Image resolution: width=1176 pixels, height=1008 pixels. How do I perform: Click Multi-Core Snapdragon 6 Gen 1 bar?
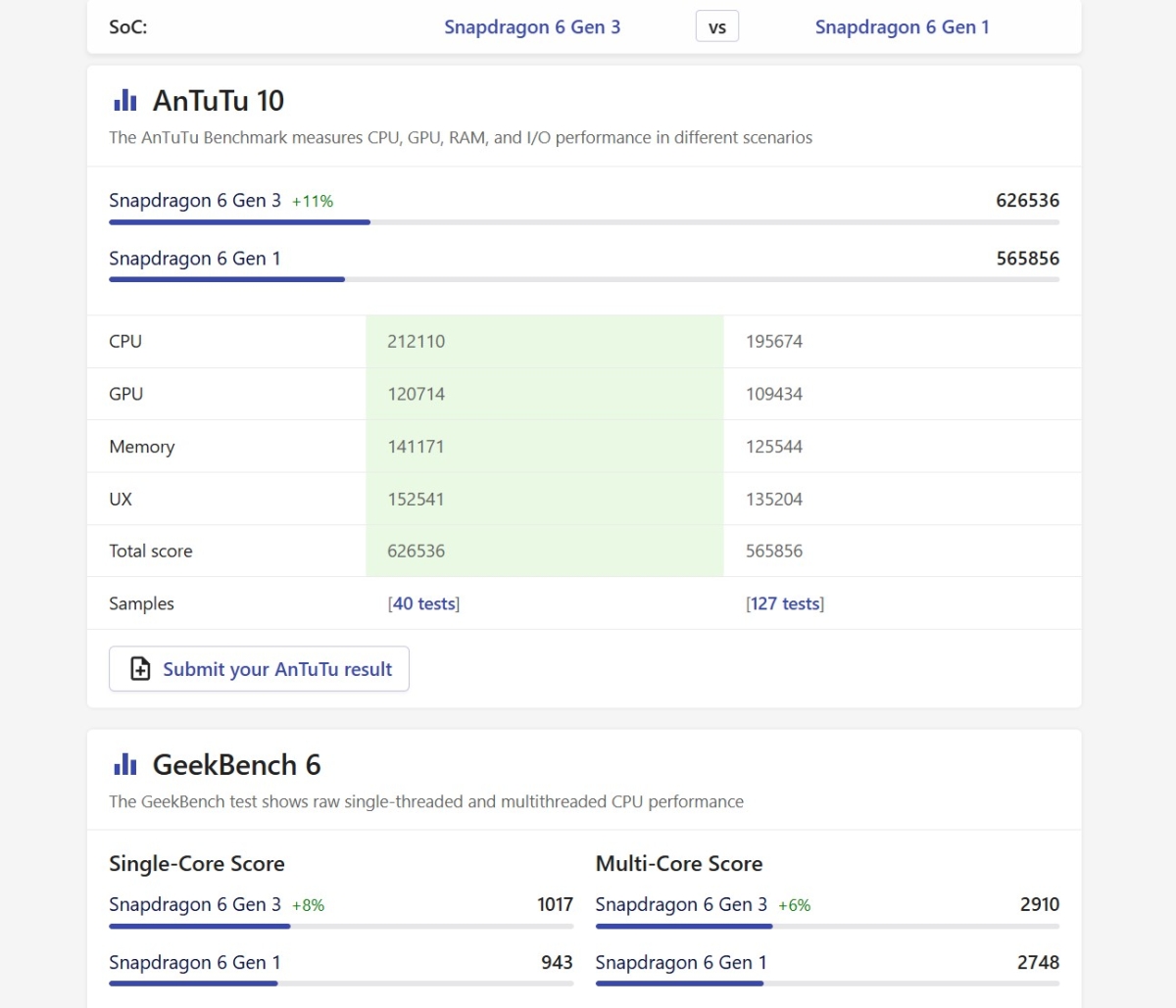click(826, 984)
